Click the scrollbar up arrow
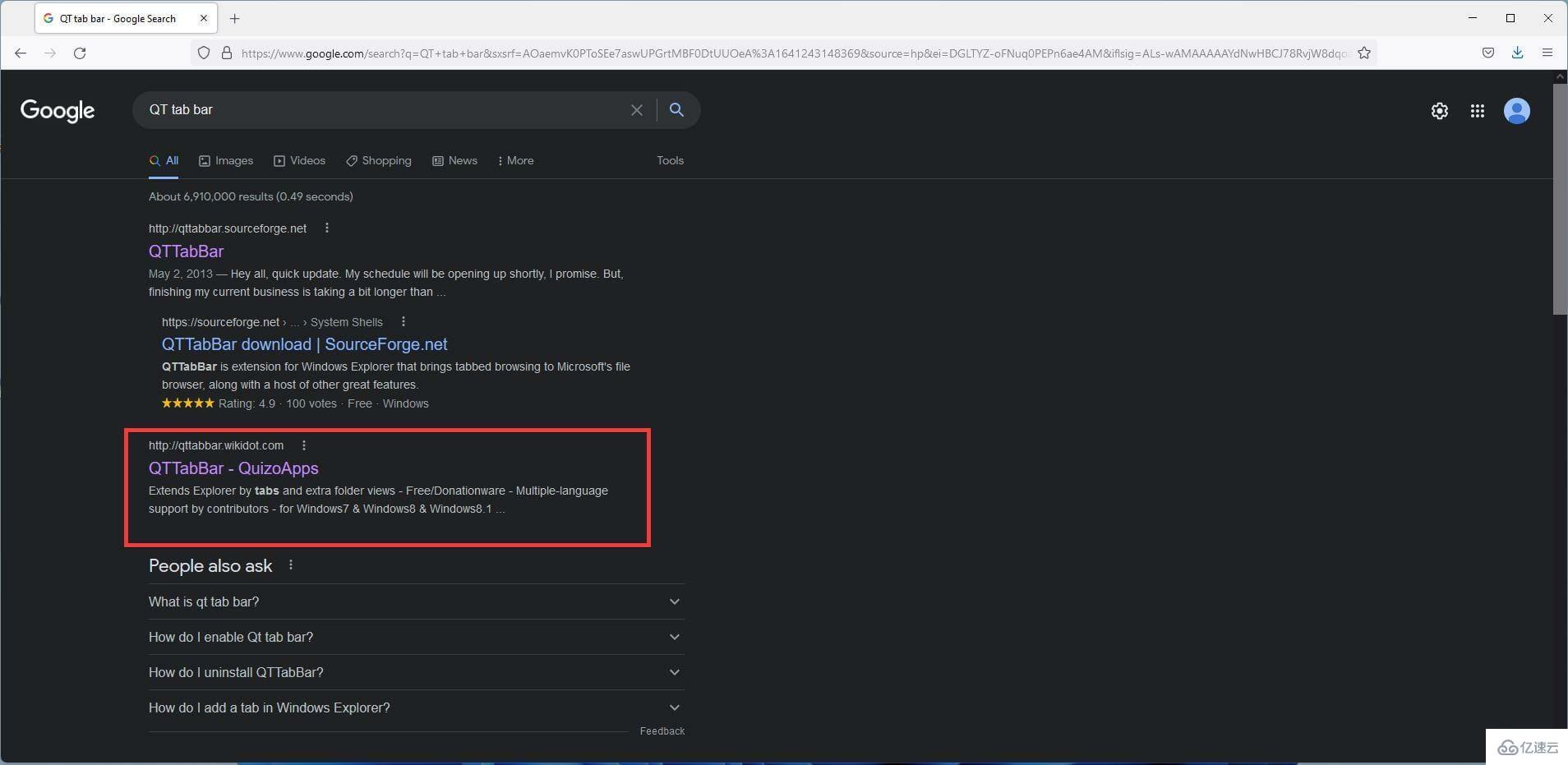The height and width of the screenshot is (765, 1568). click(1560, 76)
